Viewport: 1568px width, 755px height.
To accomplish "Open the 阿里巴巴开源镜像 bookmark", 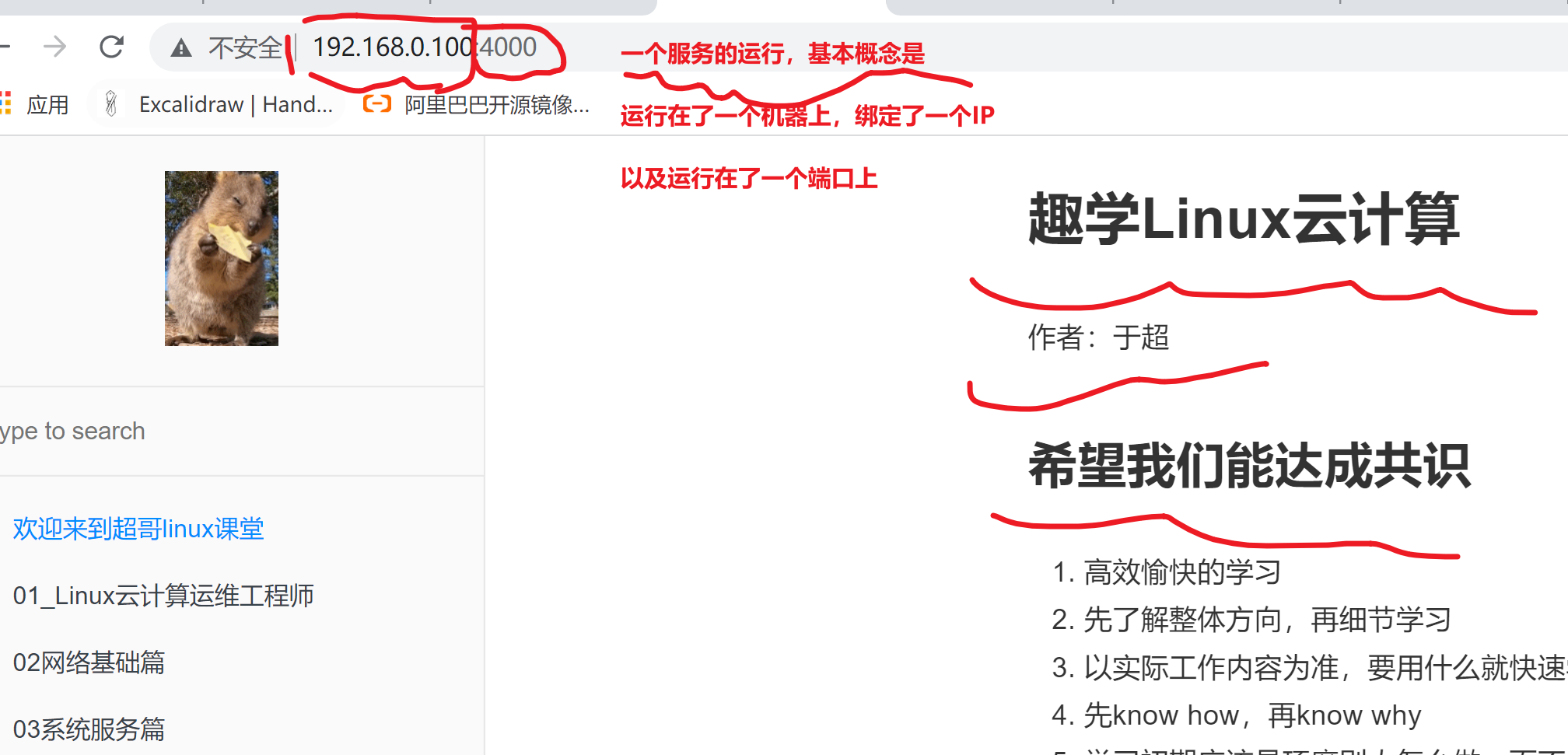I will (x=497, y=104).
